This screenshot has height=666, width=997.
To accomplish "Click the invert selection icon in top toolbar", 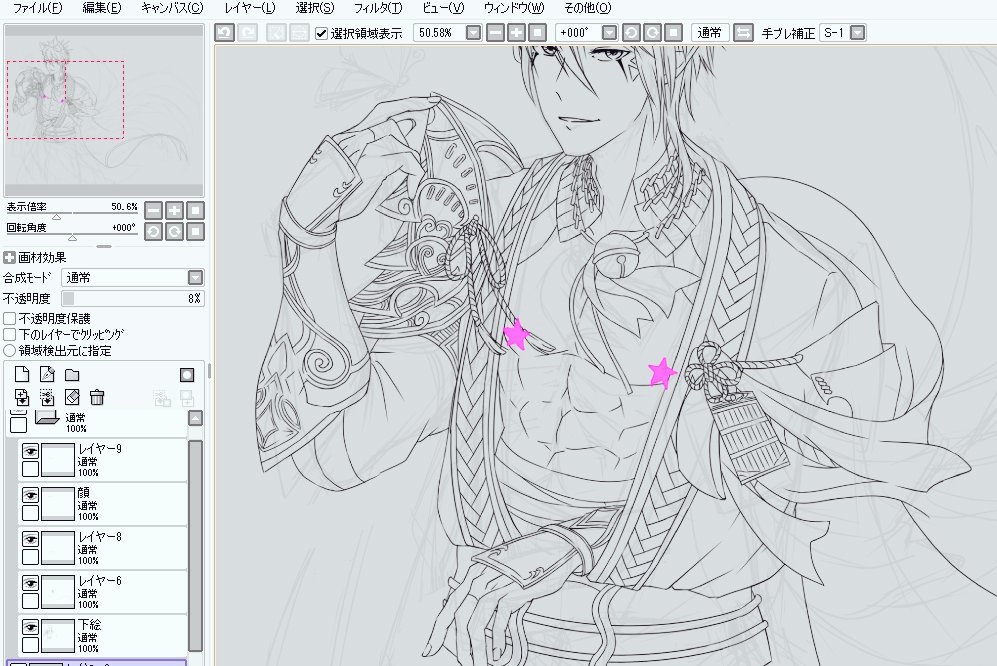I will 299,32.
